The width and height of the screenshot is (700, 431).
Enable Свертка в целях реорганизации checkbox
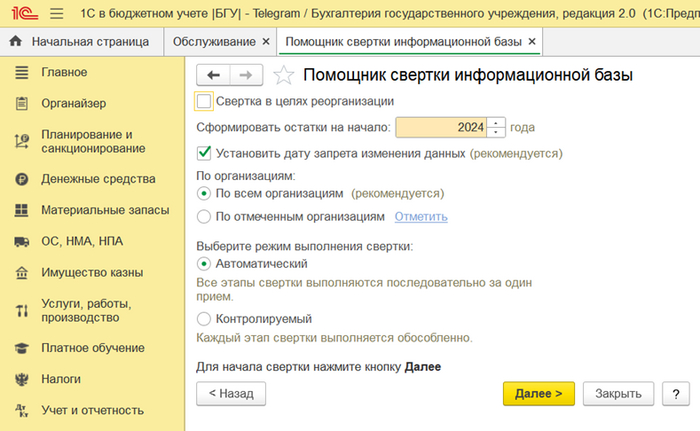[205, 101]
